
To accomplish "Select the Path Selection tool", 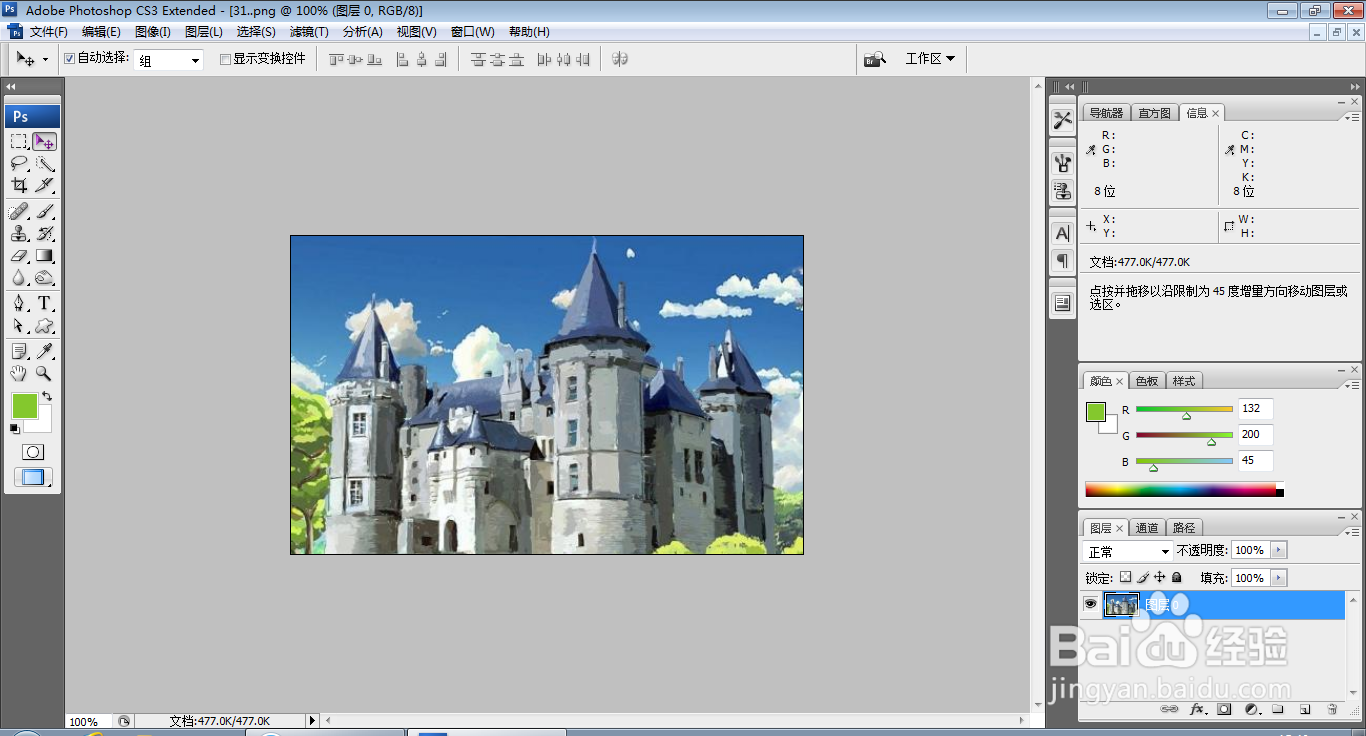I will click(19, 326).
